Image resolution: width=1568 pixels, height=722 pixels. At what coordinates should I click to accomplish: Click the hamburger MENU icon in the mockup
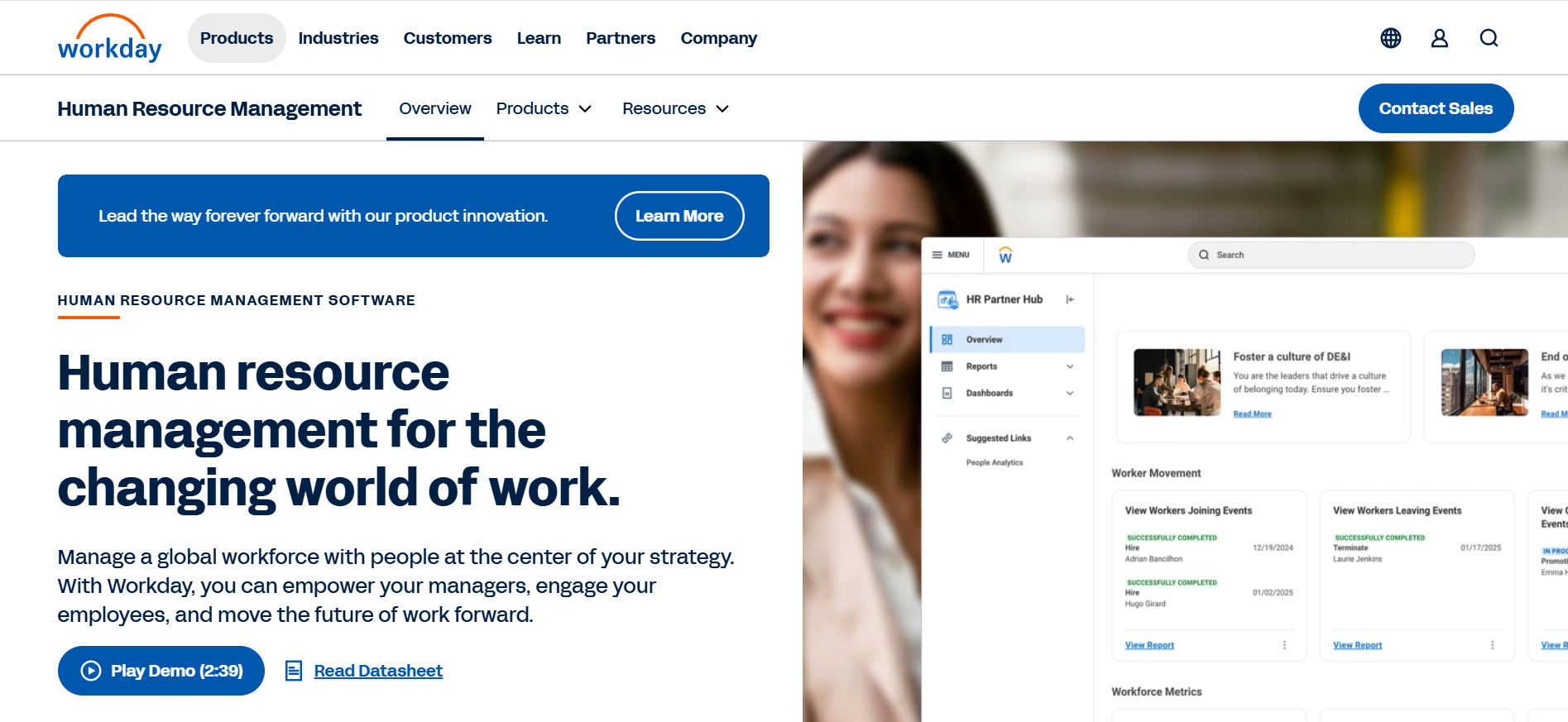point(937,255)
